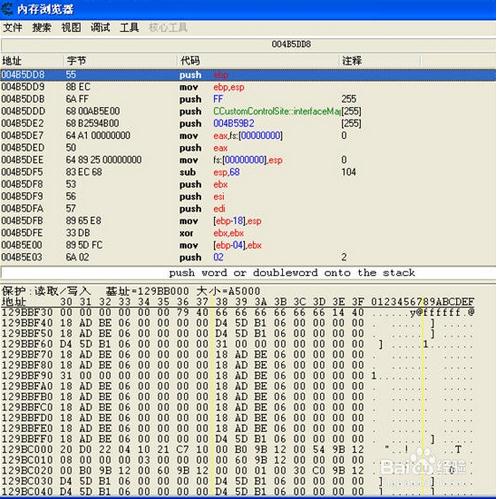Click hex dump row 129BBF60
The height and width of the screenshot is (499, 497).
[238, 344]
